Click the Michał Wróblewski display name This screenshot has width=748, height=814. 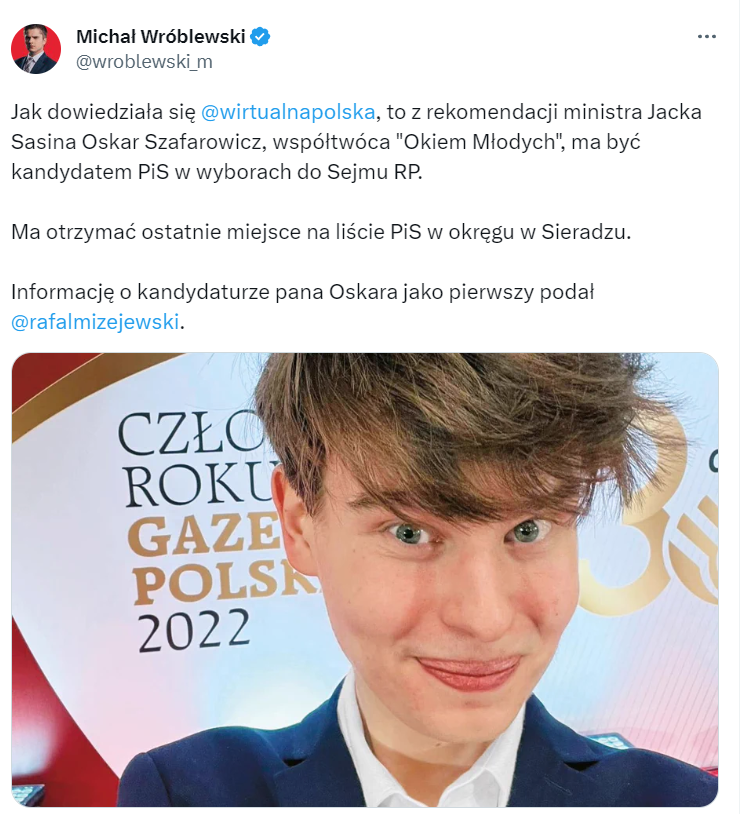[x=160, y=37]
